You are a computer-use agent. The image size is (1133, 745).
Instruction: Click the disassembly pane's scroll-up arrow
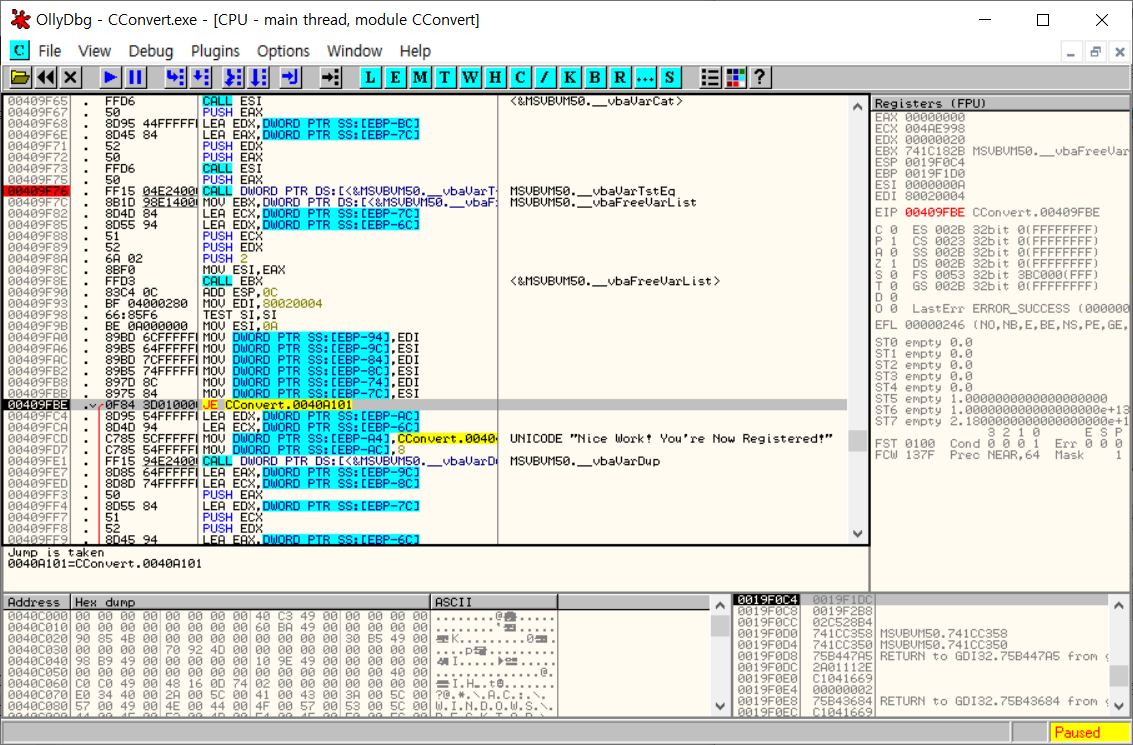(858, 106)
